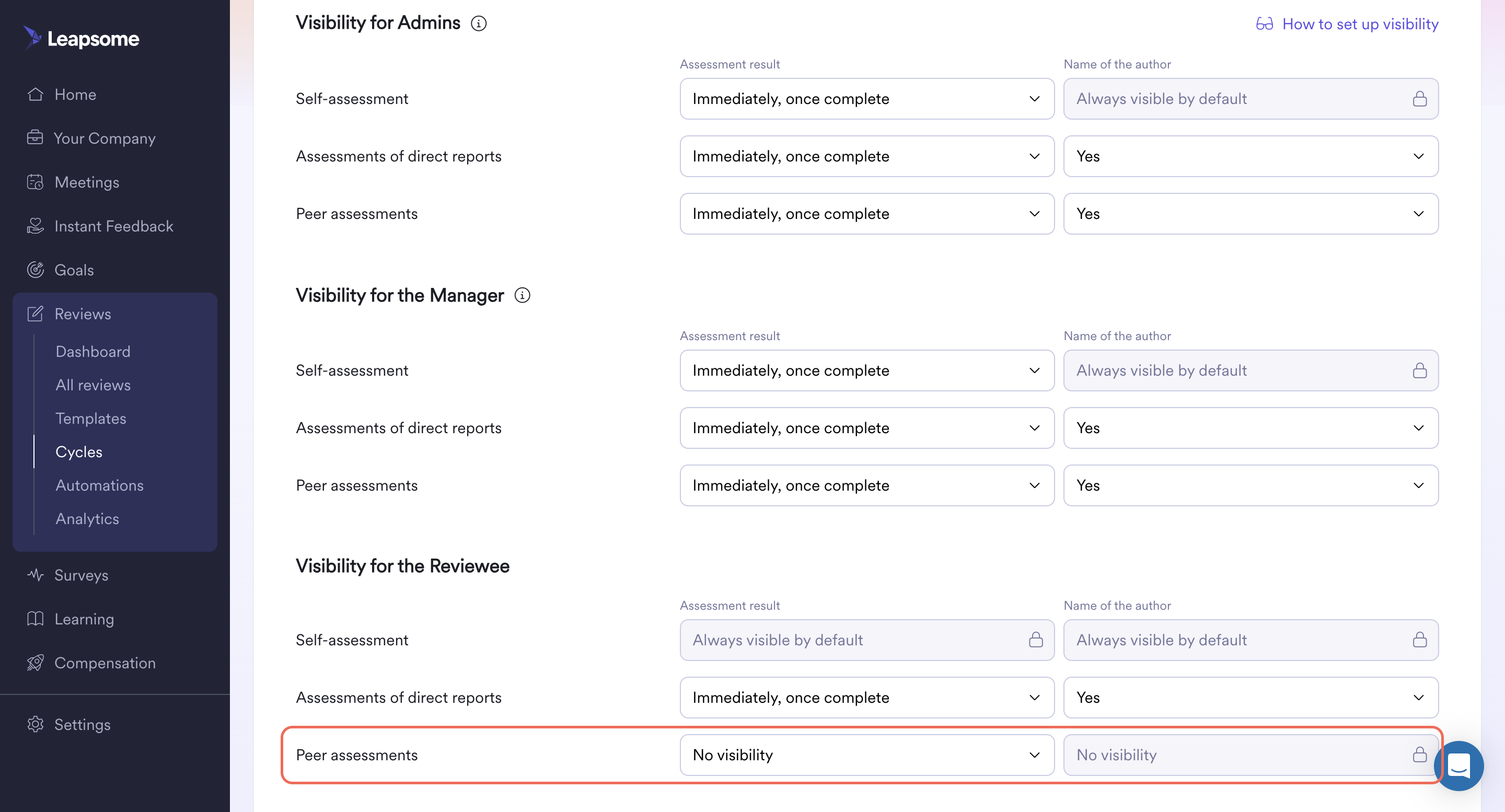Open Goals in sidebar
1505x812 pixels.
click(x=74, y=270)
